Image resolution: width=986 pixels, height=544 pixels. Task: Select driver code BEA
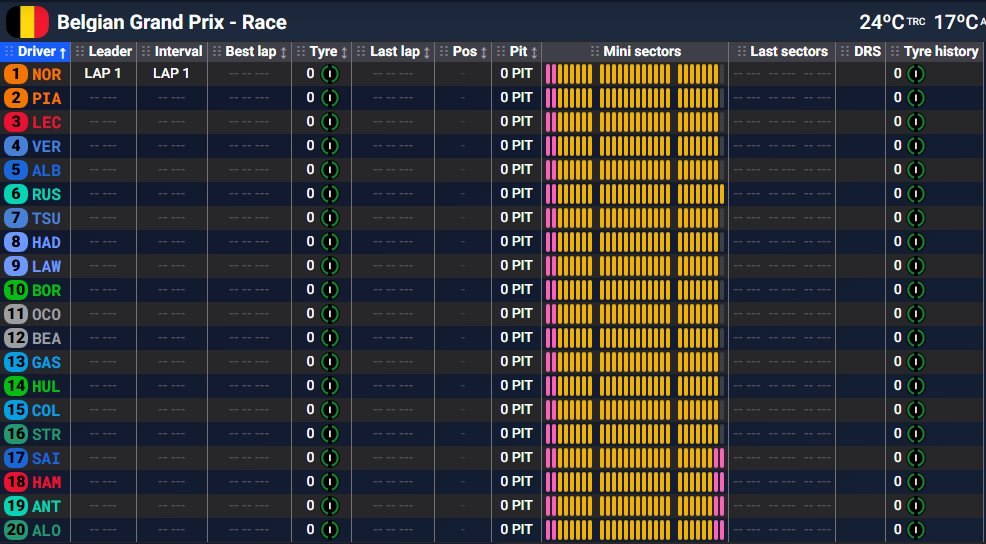pyautogui.click(x=47, y=338)
